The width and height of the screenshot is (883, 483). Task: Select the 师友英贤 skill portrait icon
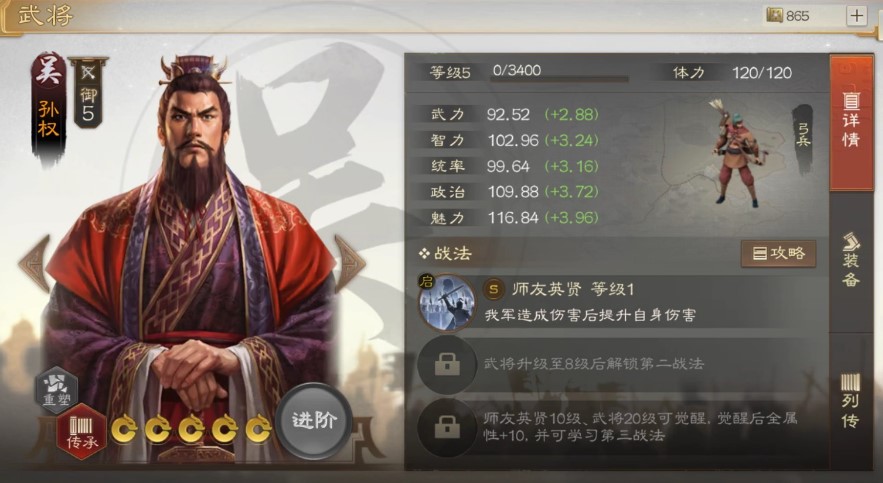[447, 302]
